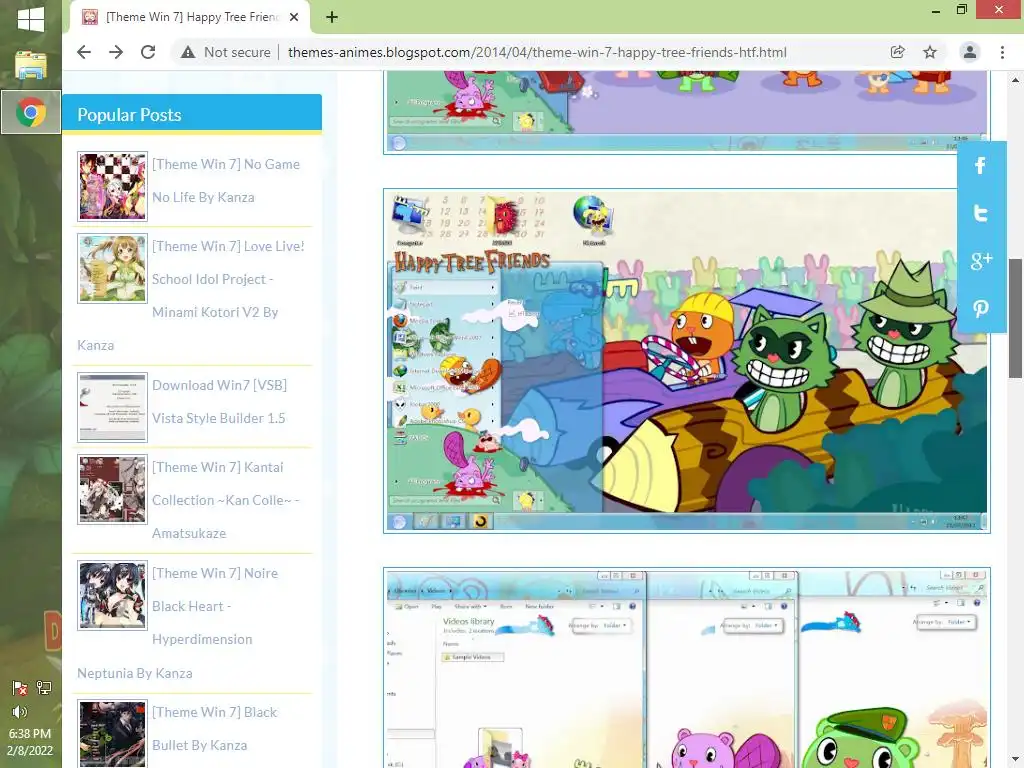This screenshot has height=768, width=1024.
Task: Click the page vertical scrollbar thumb
Action: (x=1015, y=318)
